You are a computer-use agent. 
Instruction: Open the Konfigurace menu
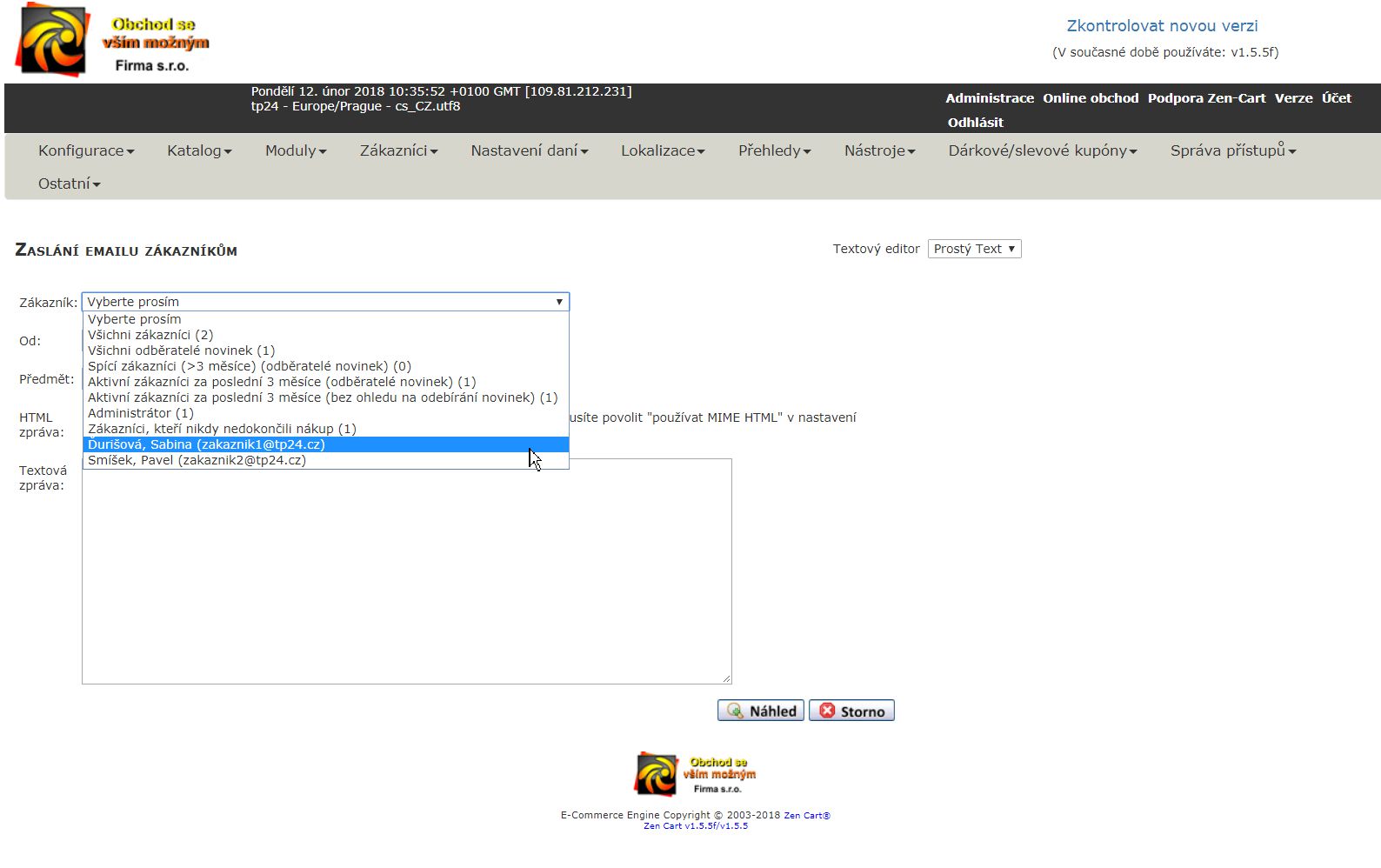coord(86,150)
